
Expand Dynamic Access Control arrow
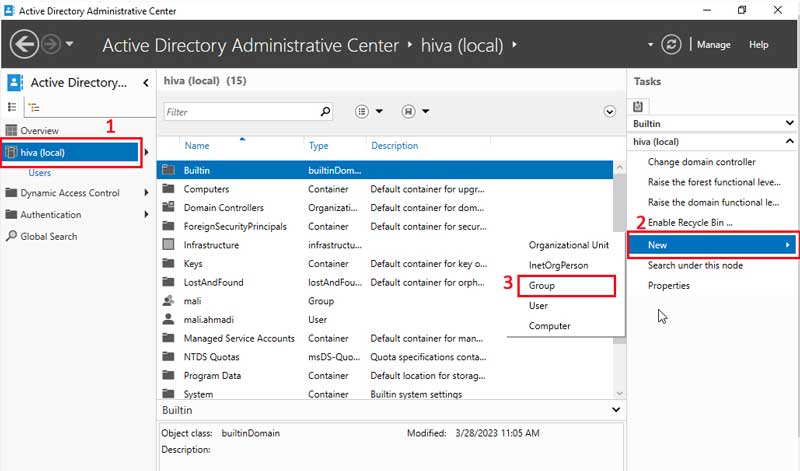click(x=146, y=193)
